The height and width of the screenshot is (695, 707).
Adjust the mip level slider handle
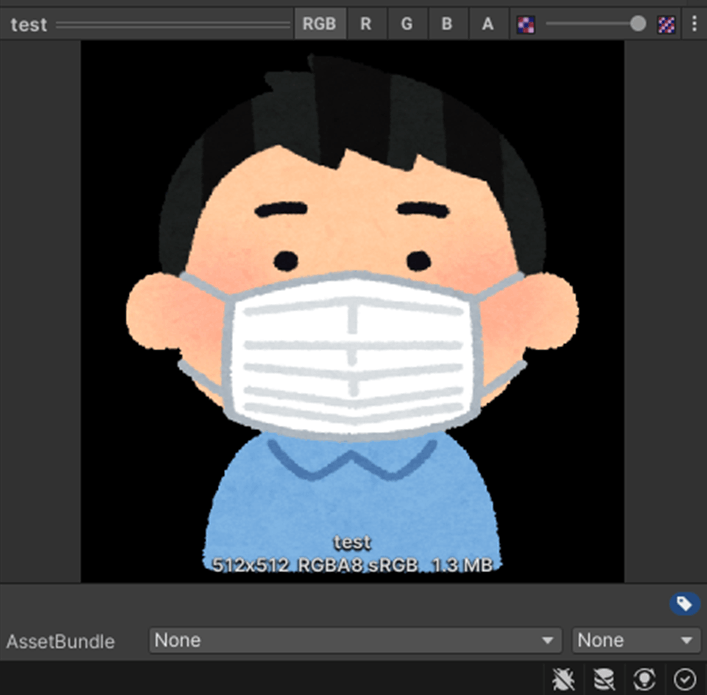[638, 23]
